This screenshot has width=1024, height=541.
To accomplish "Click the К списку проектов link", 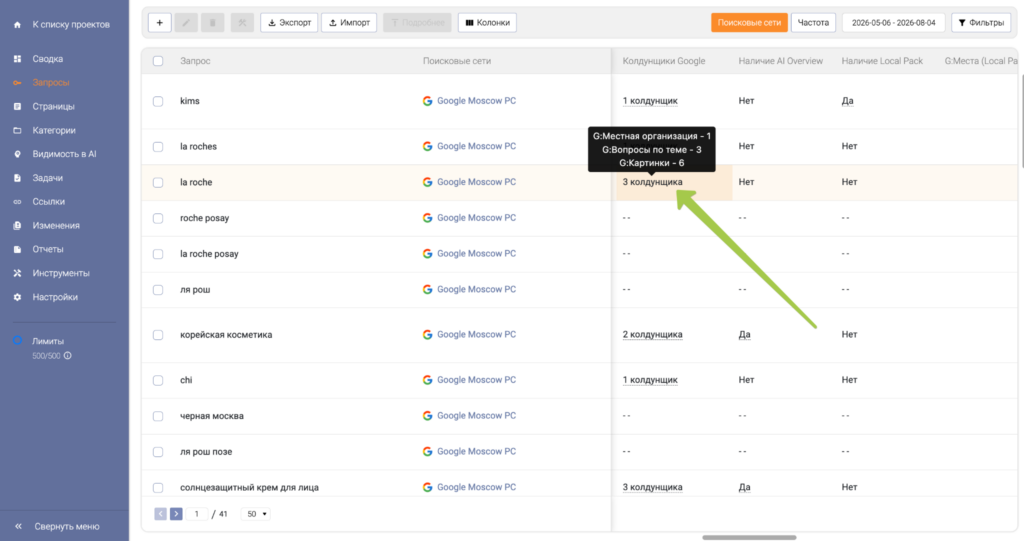I will click(x=71, y=25).
